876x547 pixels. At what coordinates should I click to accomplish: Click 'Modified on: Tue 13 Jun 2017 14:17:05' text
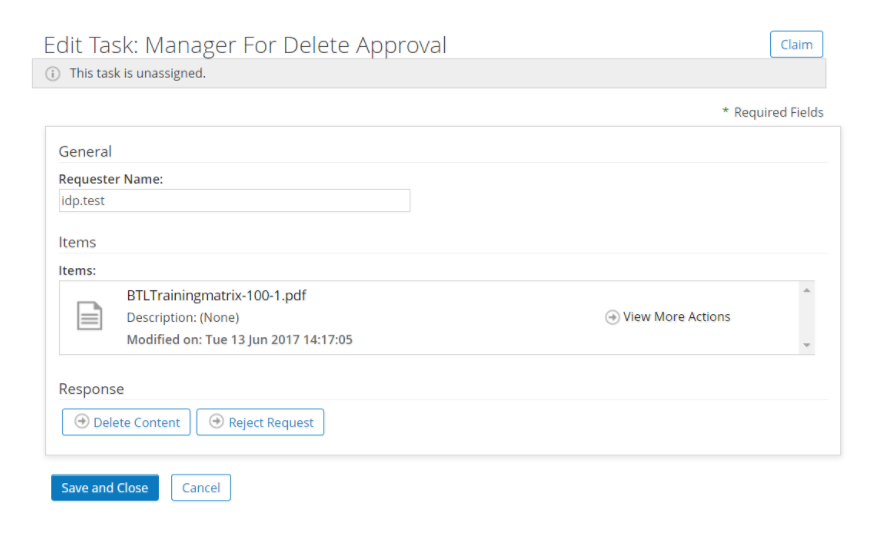[240, 340]
